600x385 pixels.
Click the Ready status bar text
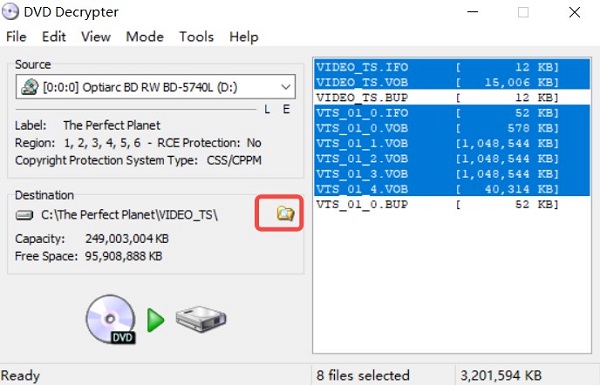20,376
